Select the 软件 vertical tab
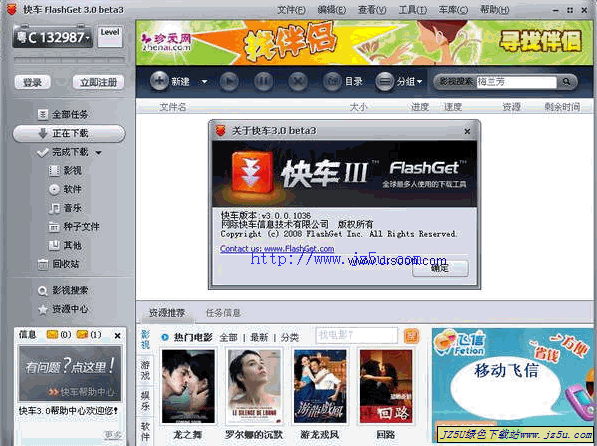597x446 pixels. click(145, 431)
